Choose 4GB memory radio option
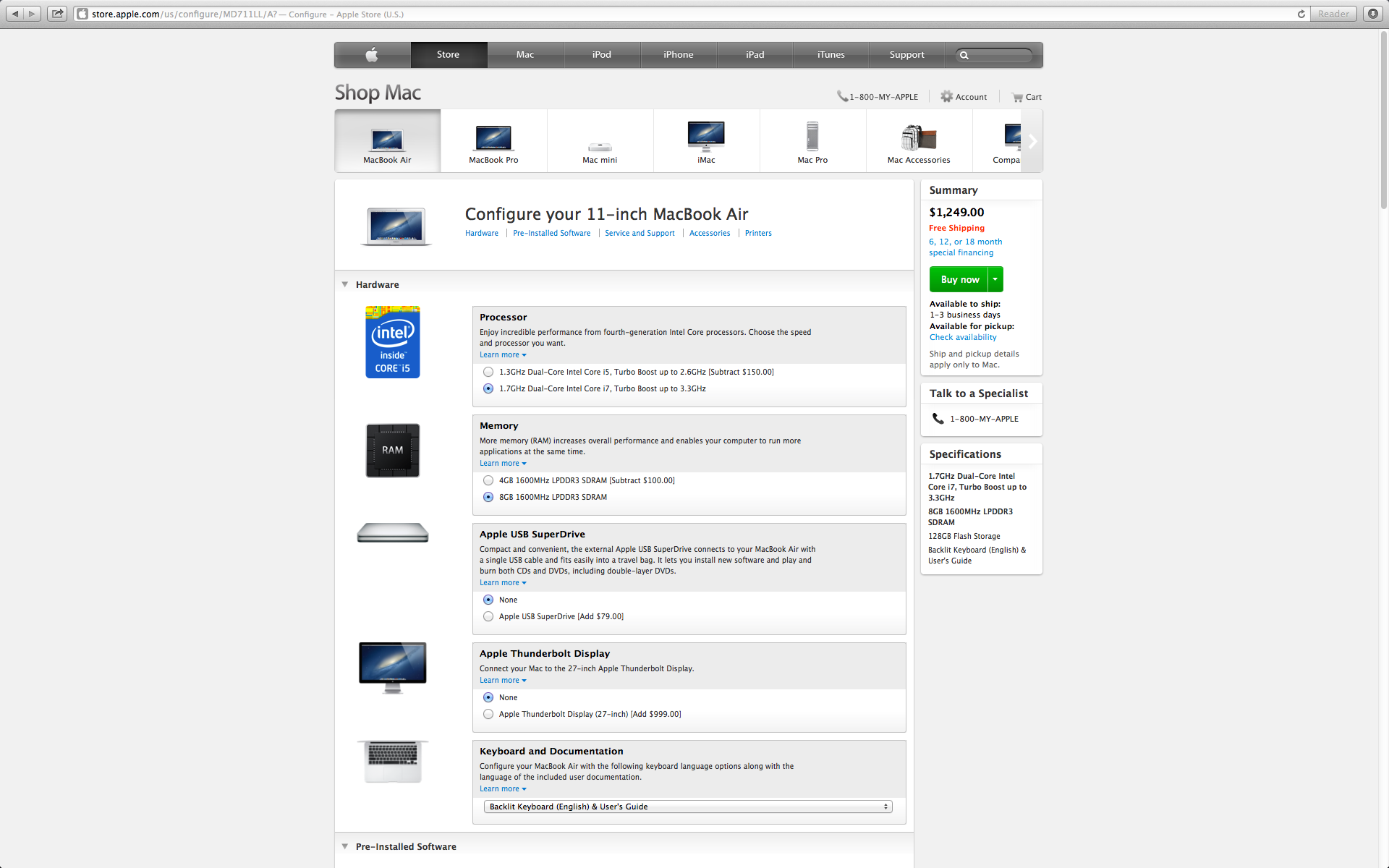Screen dimensions: 1389x868 pyautogui.click(x=488, y=480)
